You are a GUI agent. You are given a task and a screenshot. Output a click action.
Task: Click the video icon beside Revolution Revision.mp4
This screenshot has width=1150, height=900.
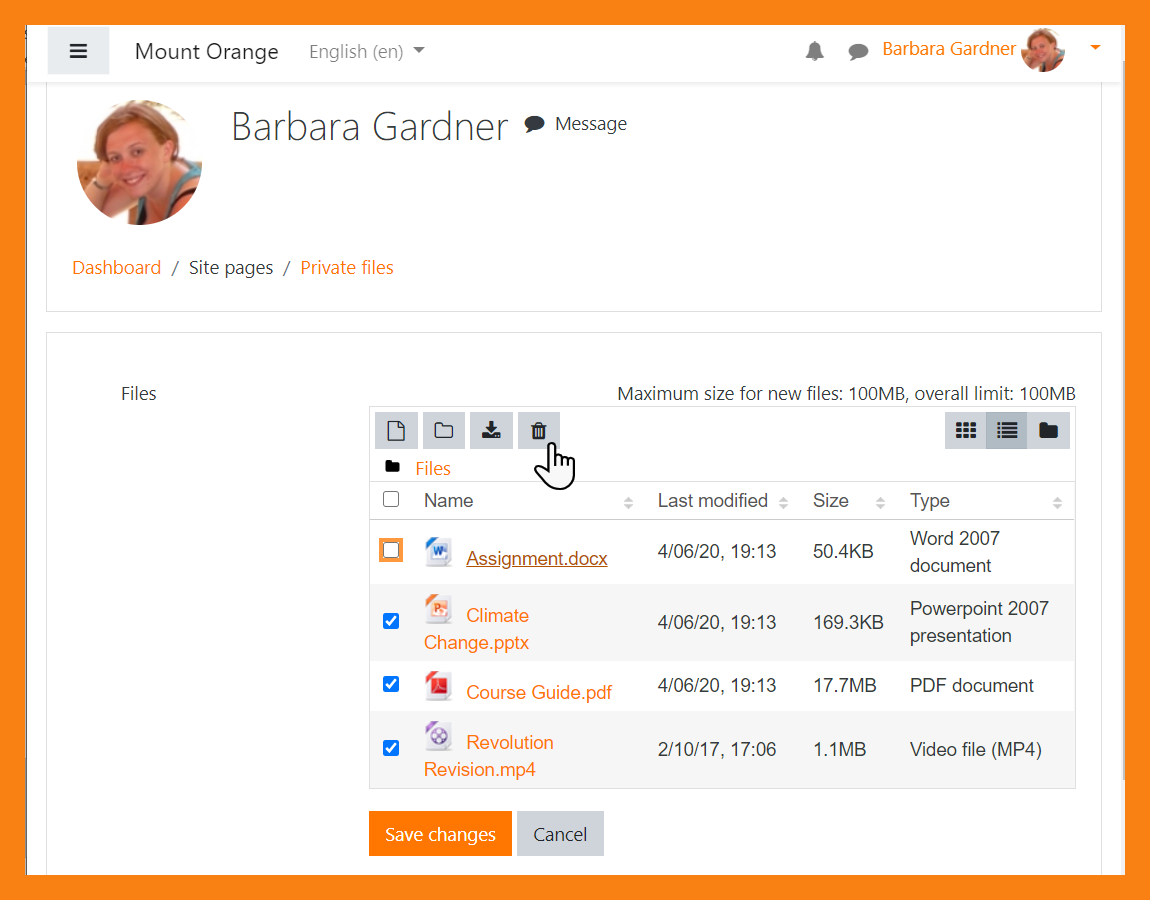(x=439, y=736)
